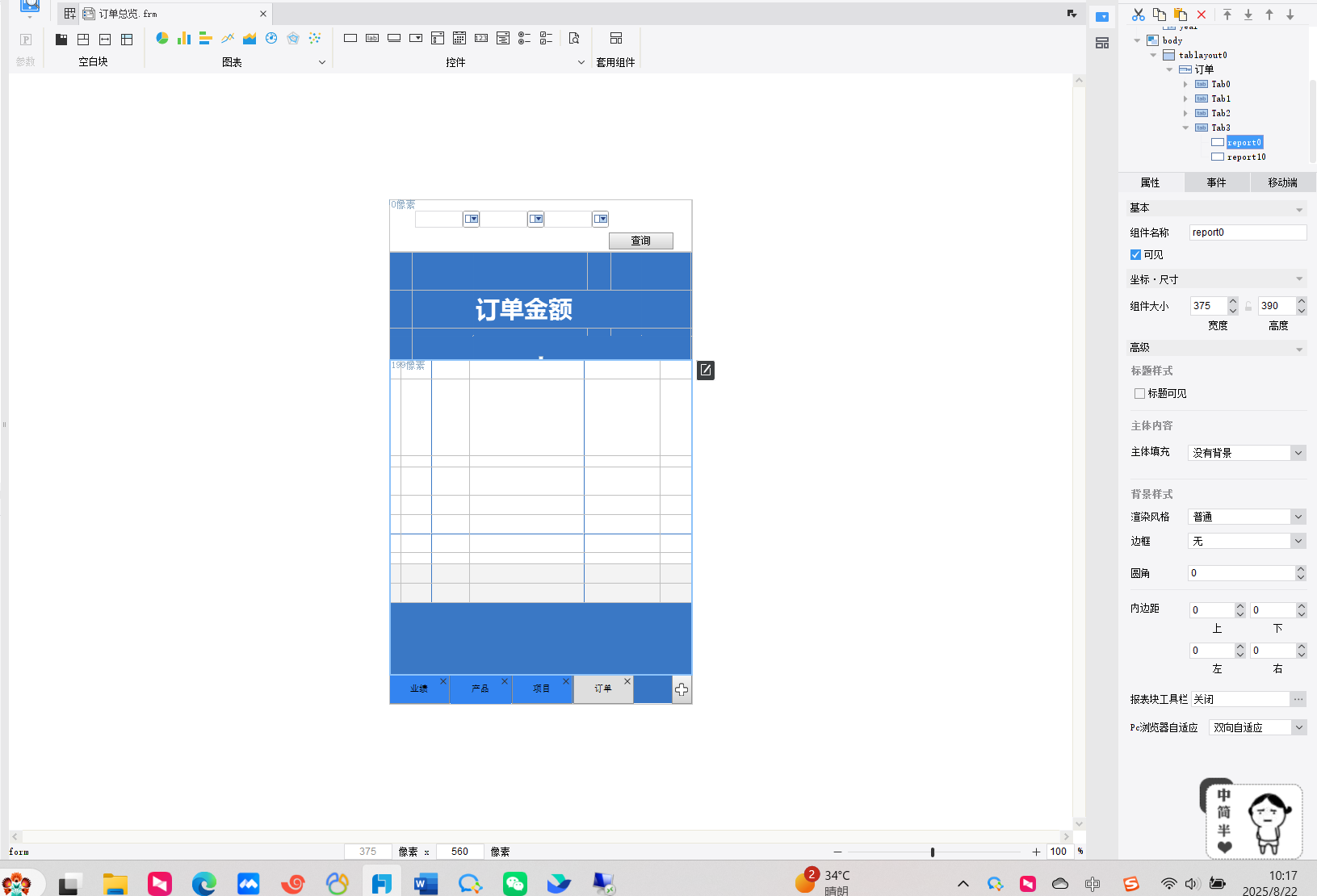Add a dropdown combo box widget
The image size is (1317, 896).
click(x=416, y=38)
